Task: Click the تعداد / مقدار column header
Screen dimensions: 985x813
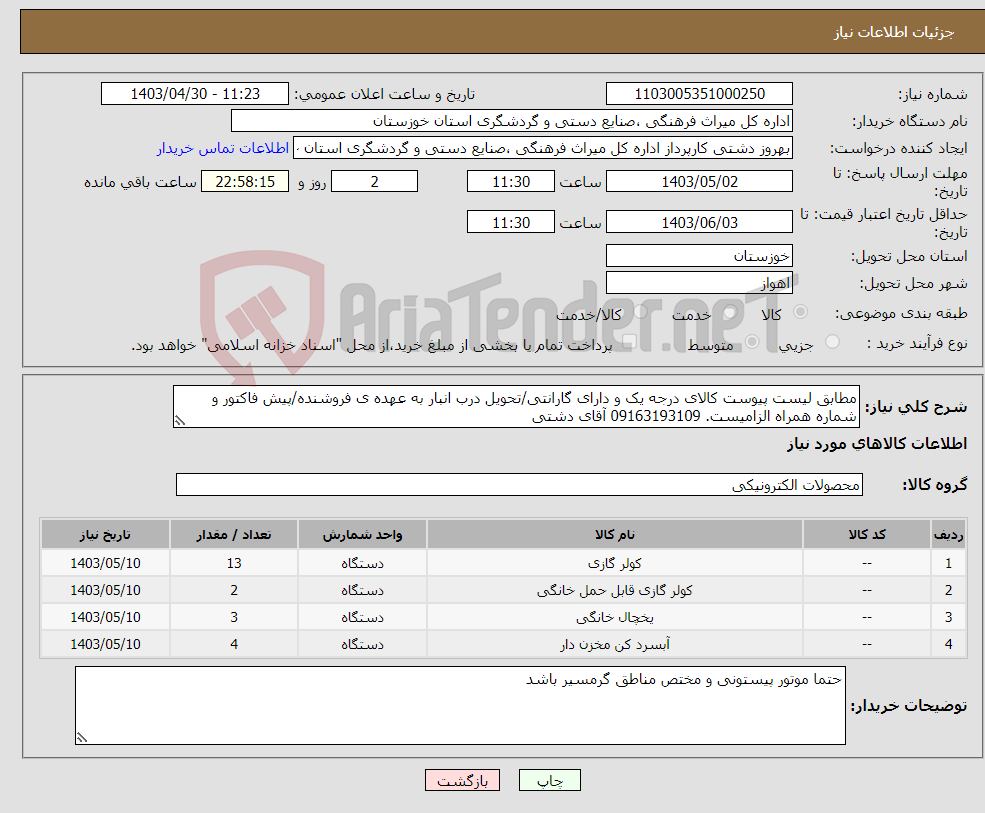Action: pyautogui.click(x=234, y=535)
